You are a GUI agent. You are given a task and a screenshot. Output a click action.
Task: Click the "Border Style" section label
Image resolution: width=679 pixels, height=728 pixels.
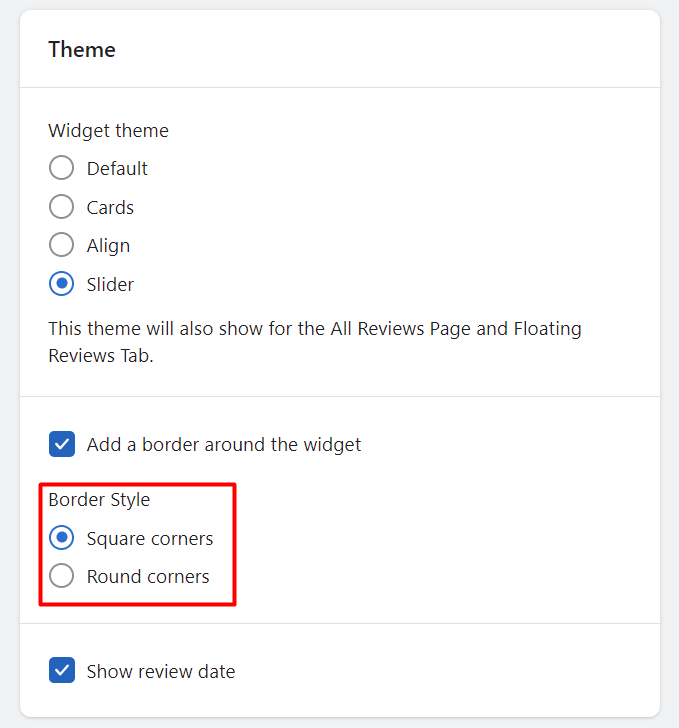pyautogui.click(x=99, y=499)
